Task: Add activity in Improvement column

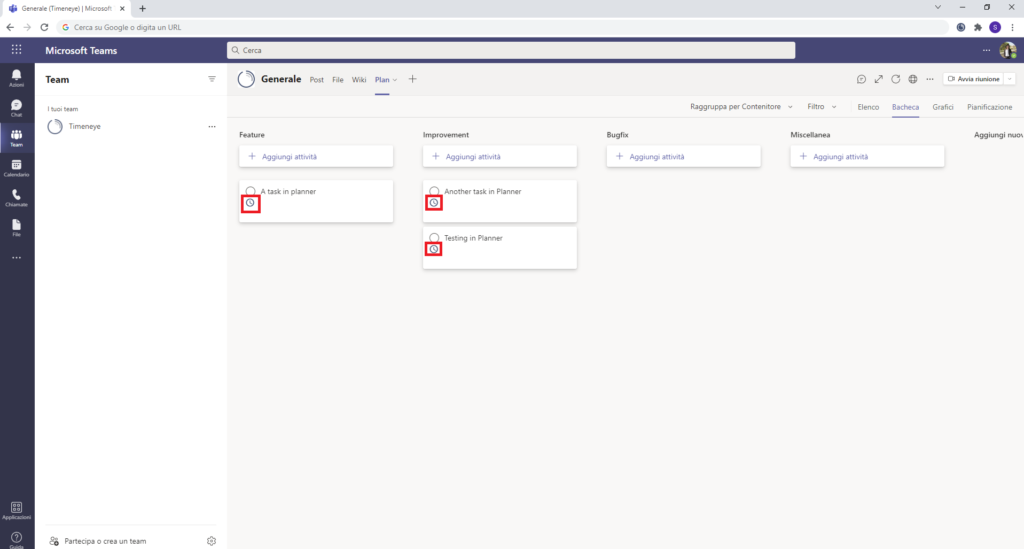Action: (500, 157)
